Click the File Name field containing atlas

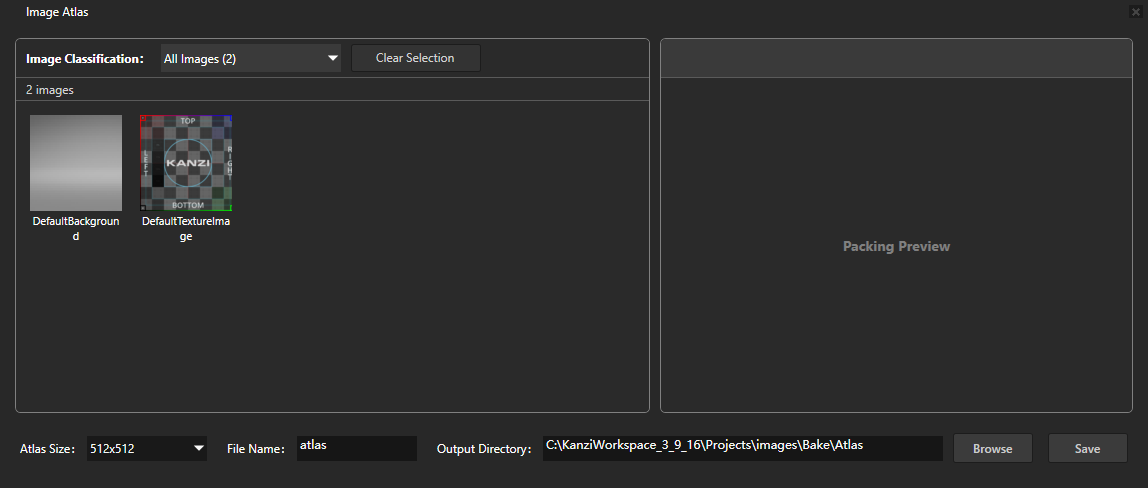357,448
